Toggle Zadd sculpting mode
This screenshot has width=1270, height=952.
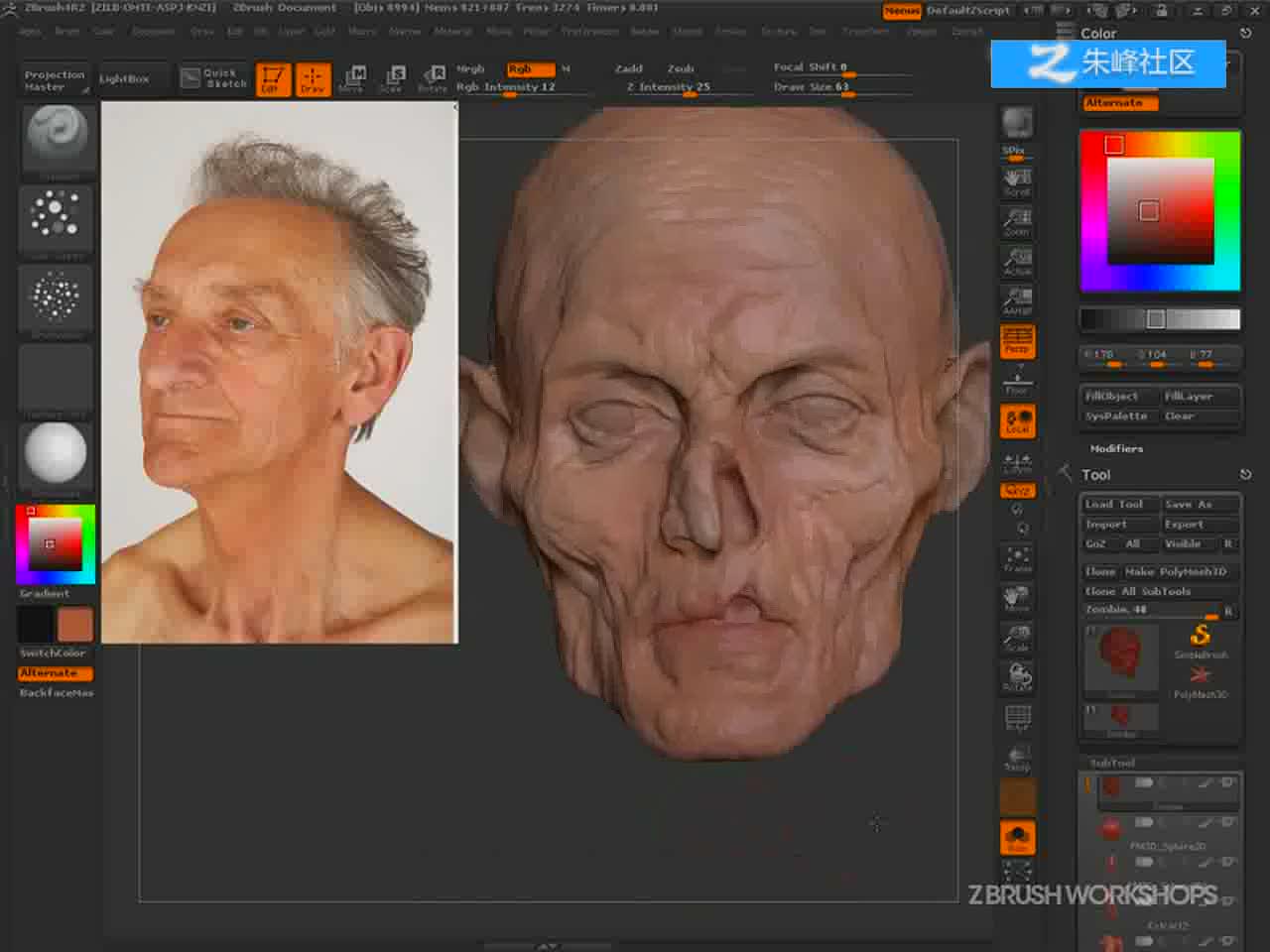tap(629, 68)
